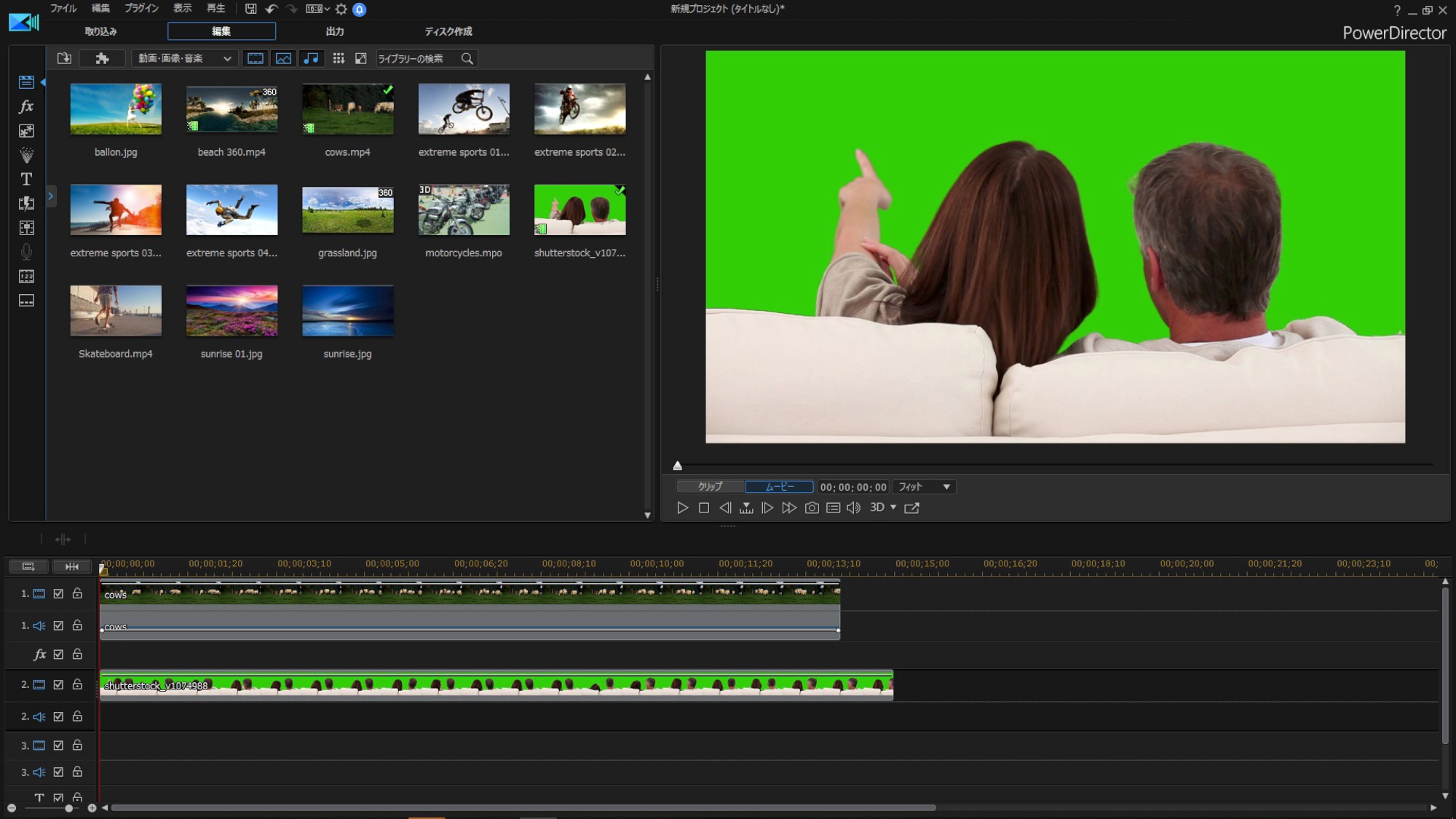Open the Title Room (T icon)
1456x819 pixels.
(x=26, y=179)
